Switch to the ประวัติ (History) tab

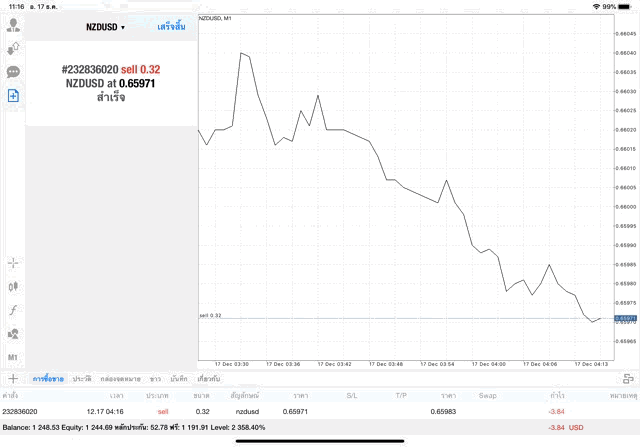[x=82, y=379]
